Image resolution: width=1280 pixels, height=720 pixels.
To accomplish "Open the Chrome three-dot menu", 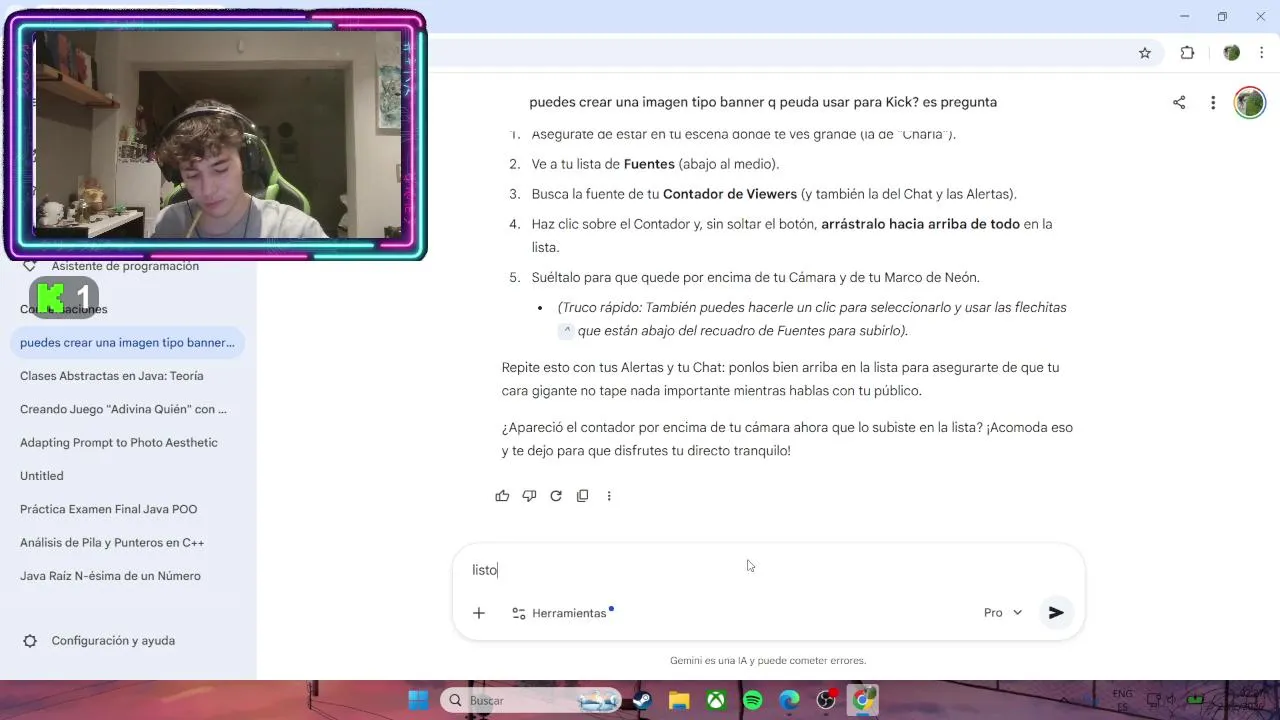I will pos(1262,53).
